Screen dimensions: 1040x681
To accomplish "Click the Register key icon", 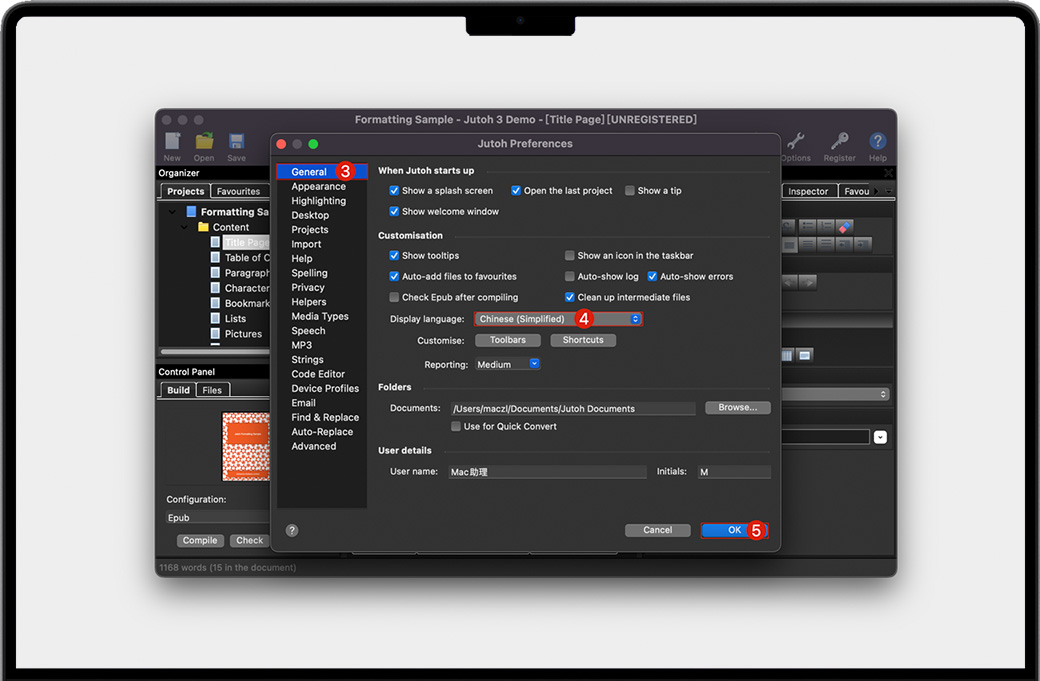I will [x=839, y=142].
